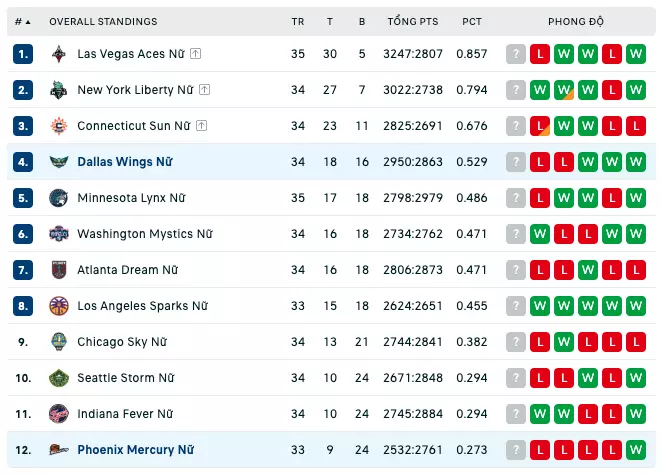
Task: Select the OVERALL STANDINGS header tab
Action: click(103, 22)
